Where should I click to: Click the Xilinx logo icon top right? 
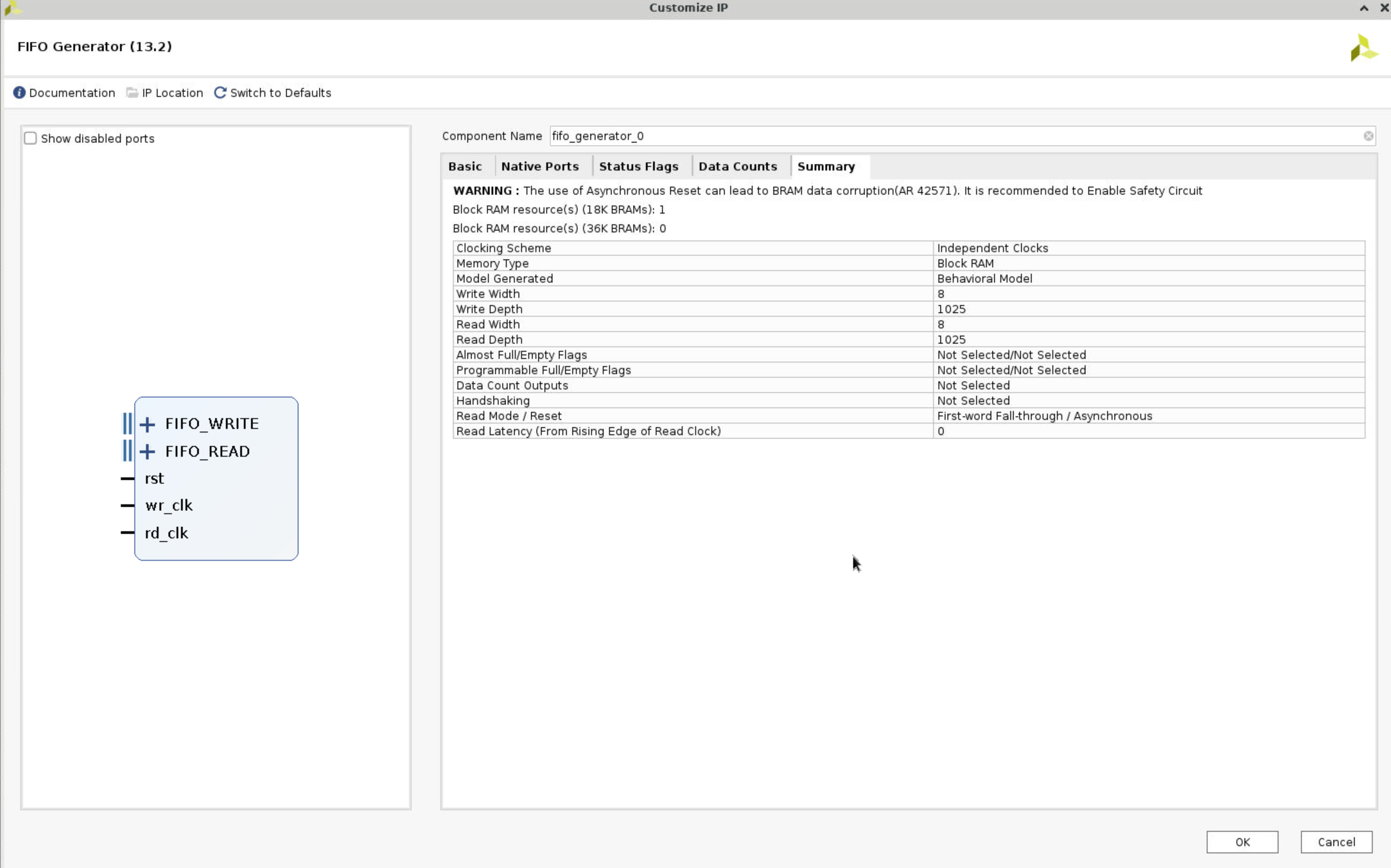click(1363, 48)
